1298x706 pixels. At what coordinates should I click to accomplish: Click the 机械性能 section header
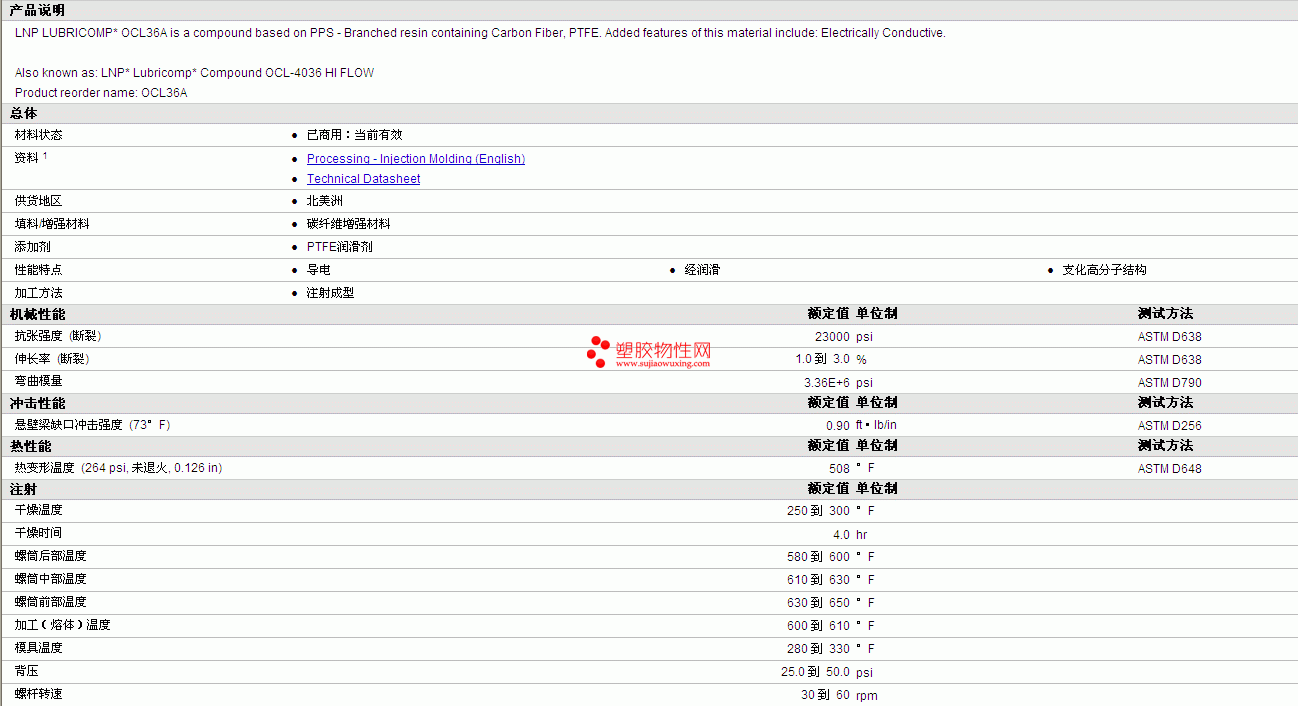pyautogui.click(x=37, y=314)
